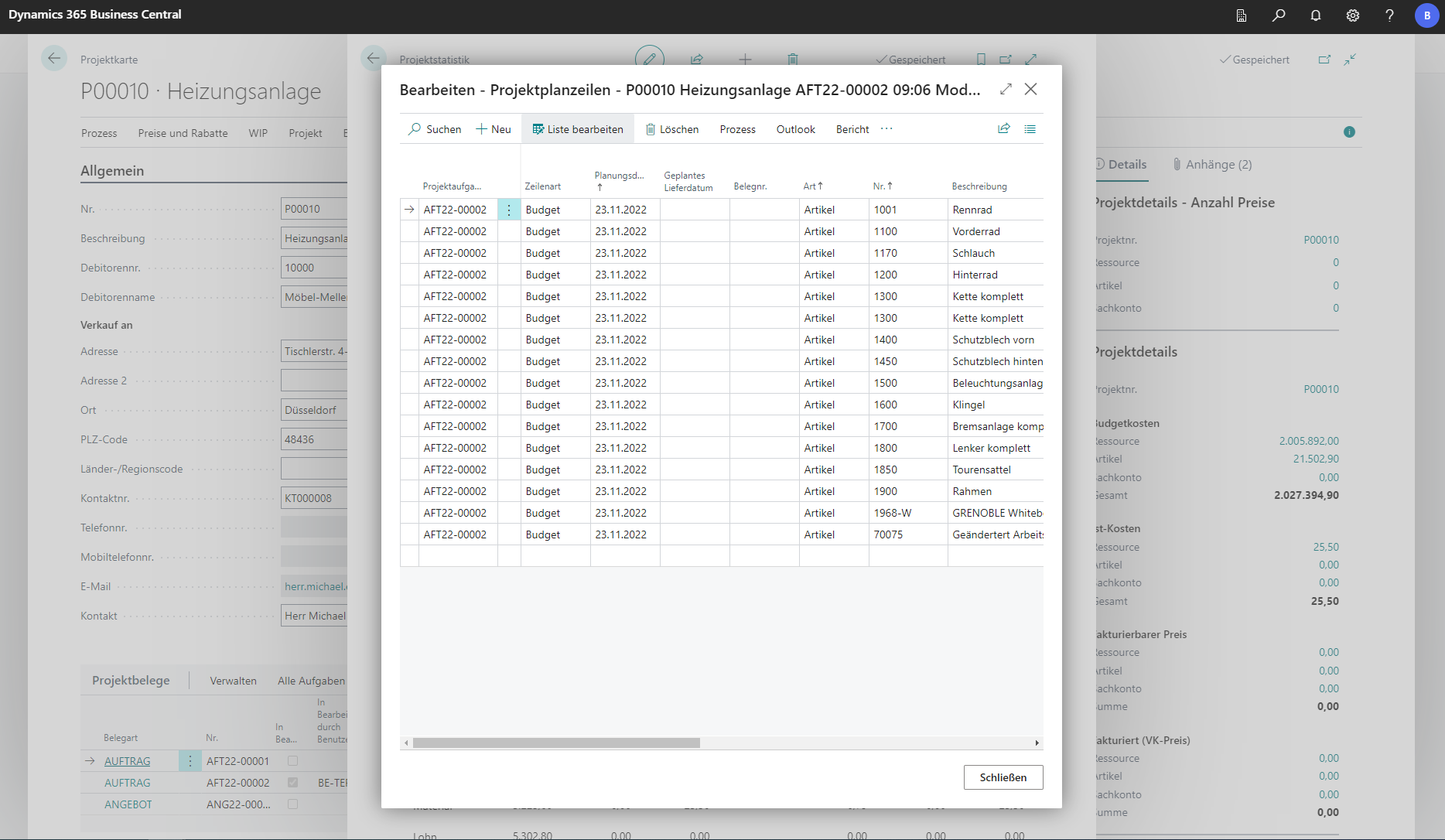
Task: Open the notifications bell
Action: (1315, 15)
